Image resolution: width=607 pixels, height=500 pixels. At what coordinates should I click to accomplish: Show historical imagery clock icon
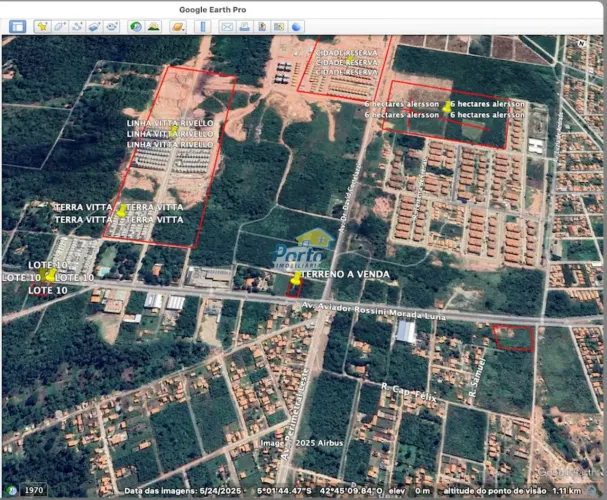click(136, 27)
